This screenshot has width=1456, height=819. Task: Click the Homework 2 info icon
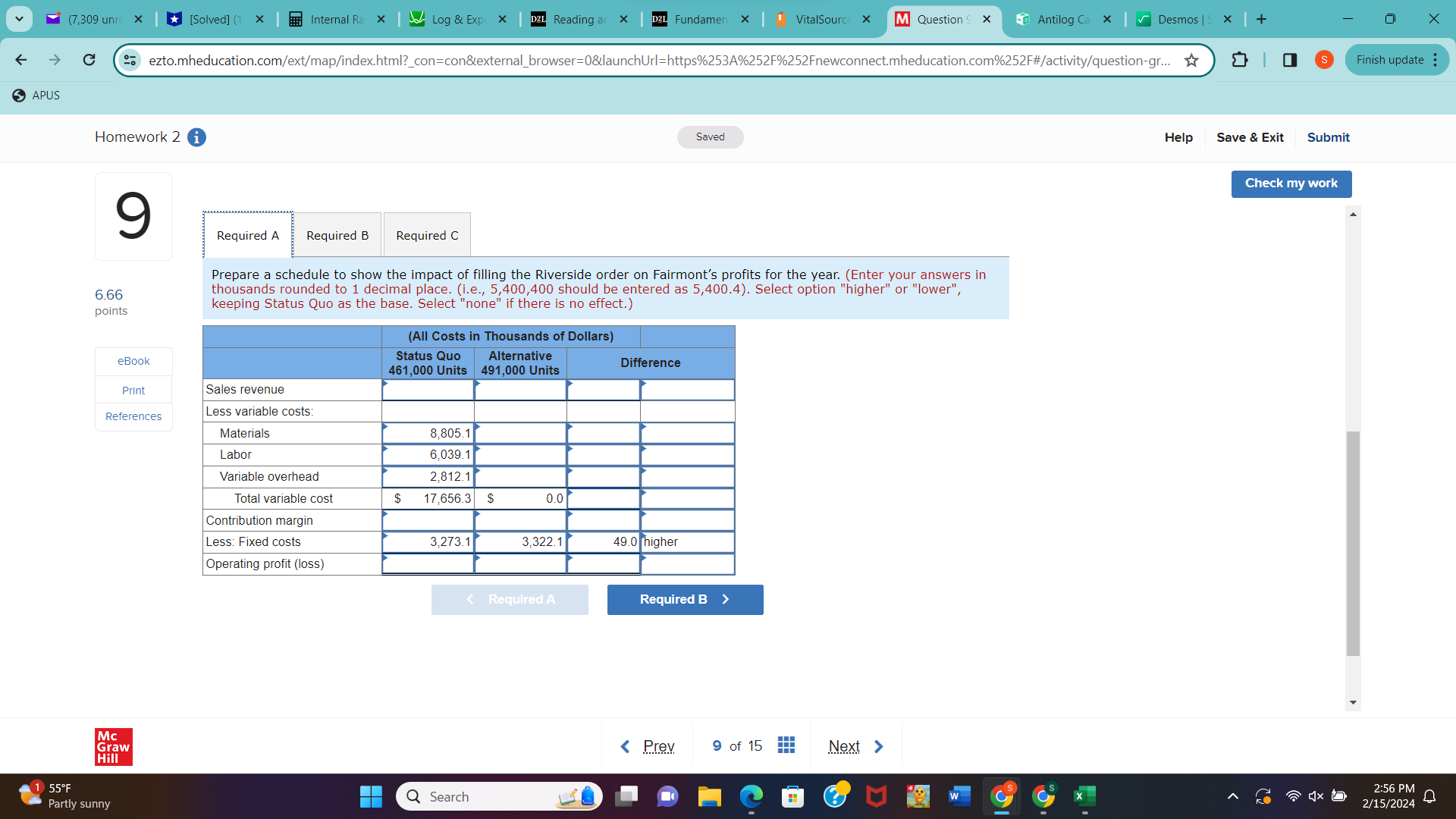[196, 137]
